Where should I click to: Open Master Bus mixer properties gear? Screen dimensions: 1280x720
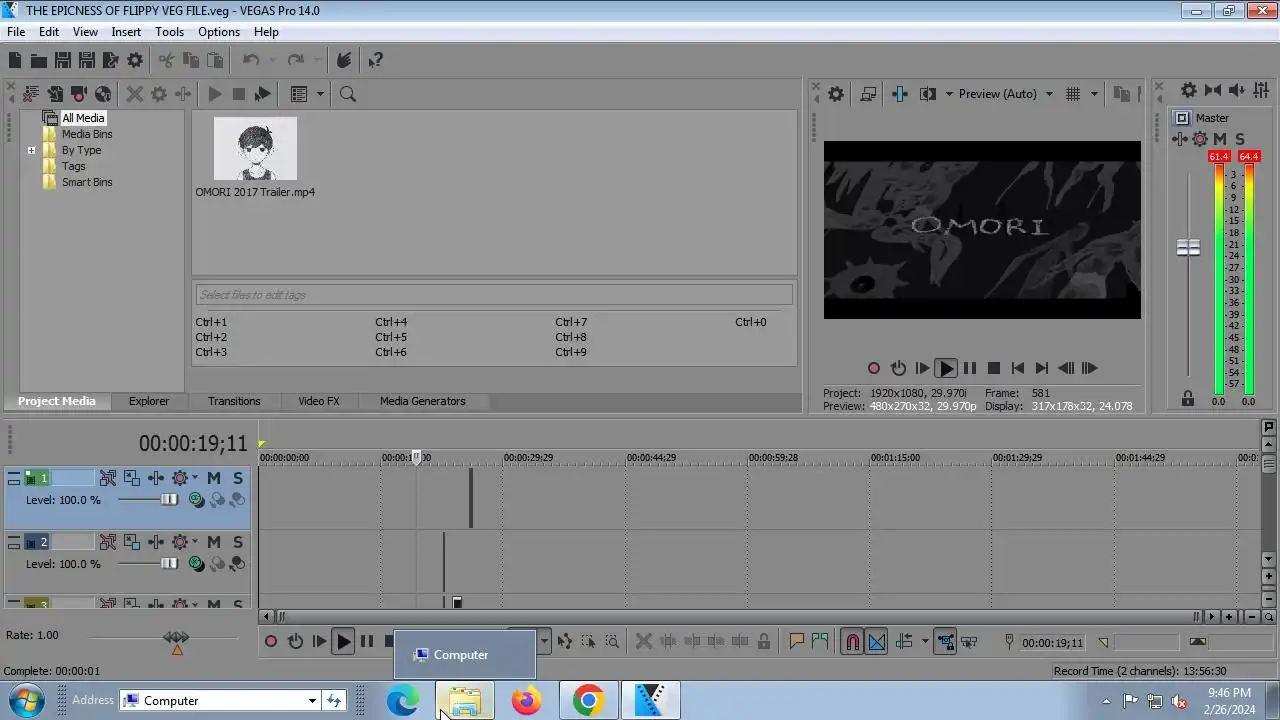[x=1189, y=90]
